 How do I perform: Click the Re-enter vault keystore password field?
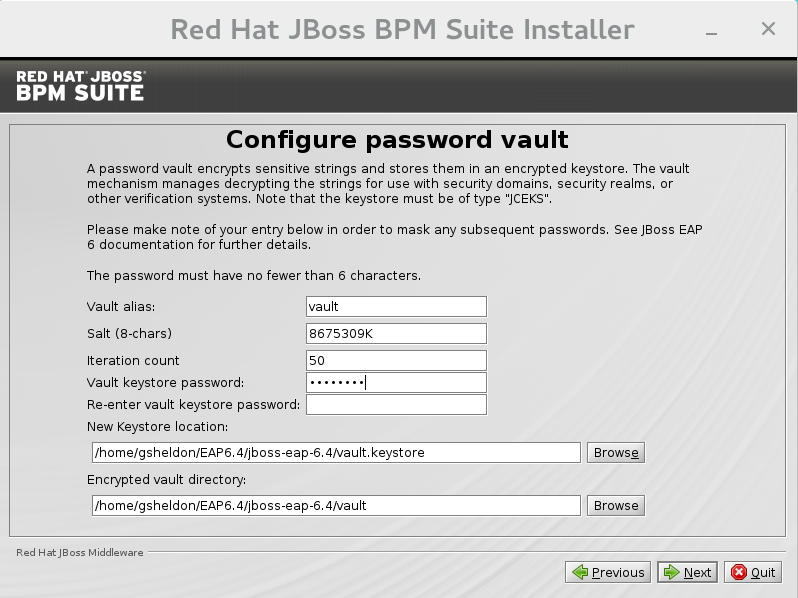tap(396, 405)
